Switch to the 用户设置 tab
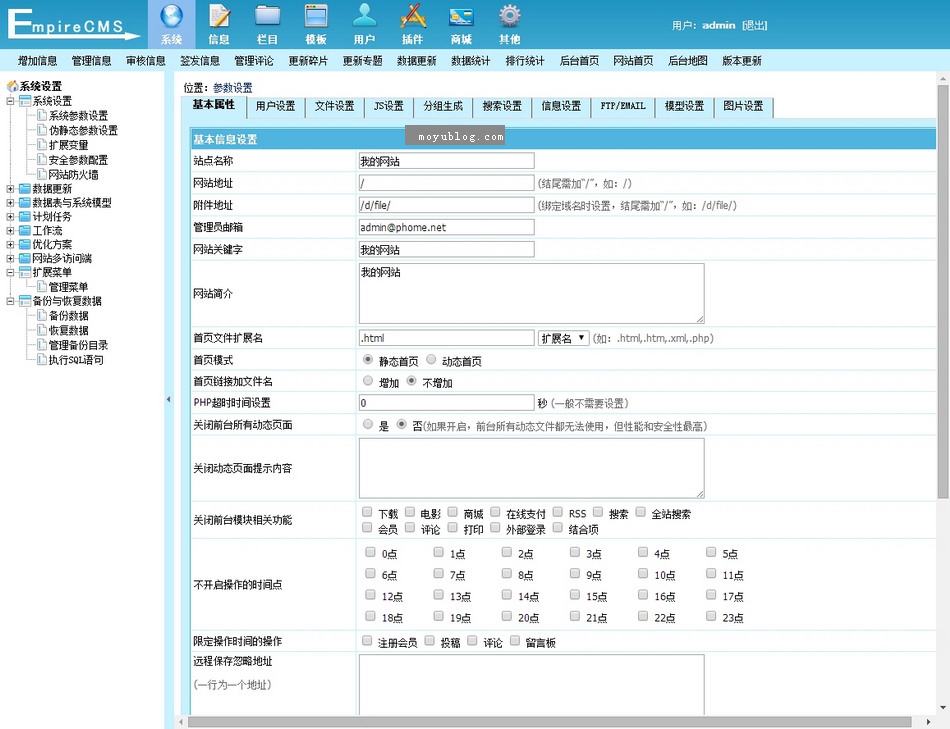This screenshot has width=950, height=729. click(x=276, y=106)
